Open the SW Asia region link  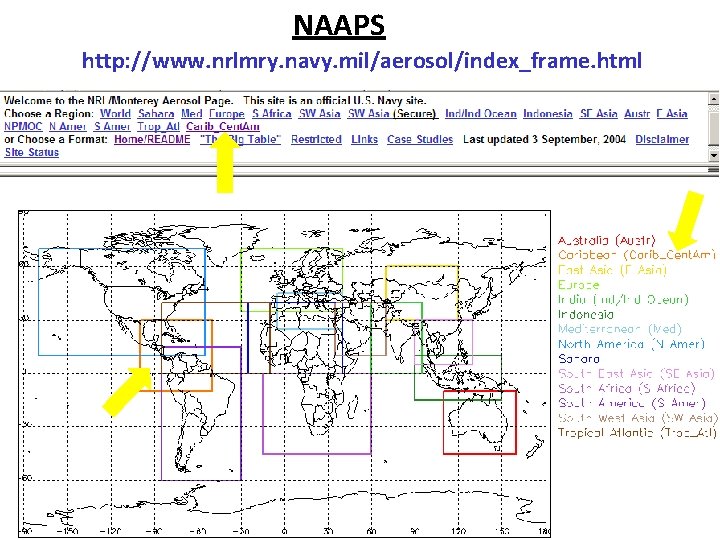pos(320,113)
